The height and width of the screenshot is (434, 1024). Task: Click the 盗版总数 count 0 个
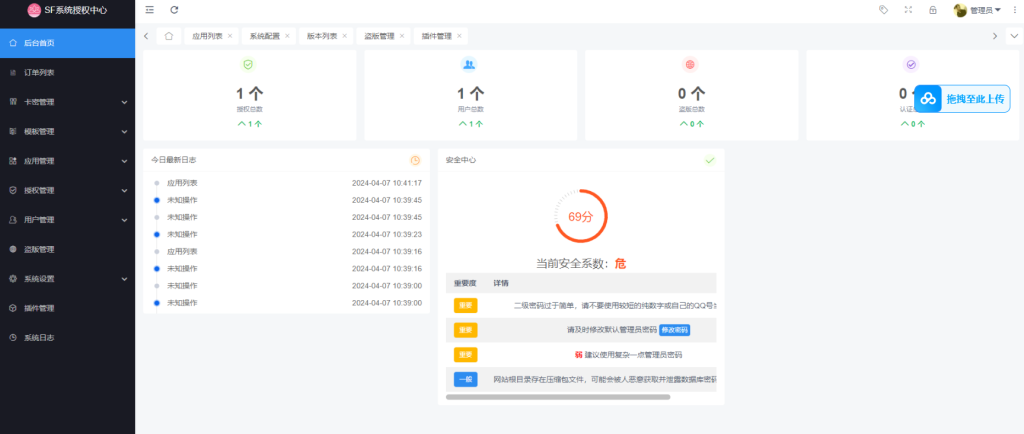point(692,93)
